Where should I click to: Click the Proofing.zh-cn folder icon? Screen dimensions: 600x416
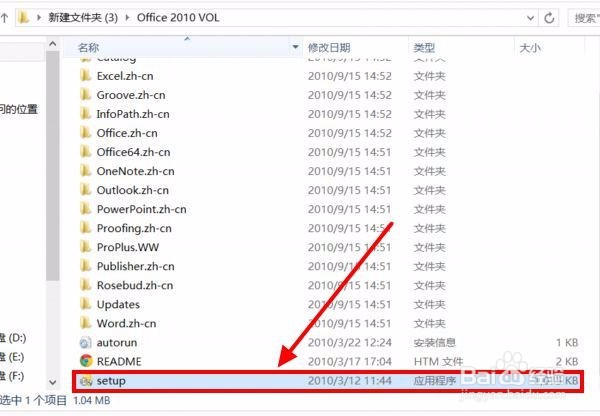(x=86, y=228)
